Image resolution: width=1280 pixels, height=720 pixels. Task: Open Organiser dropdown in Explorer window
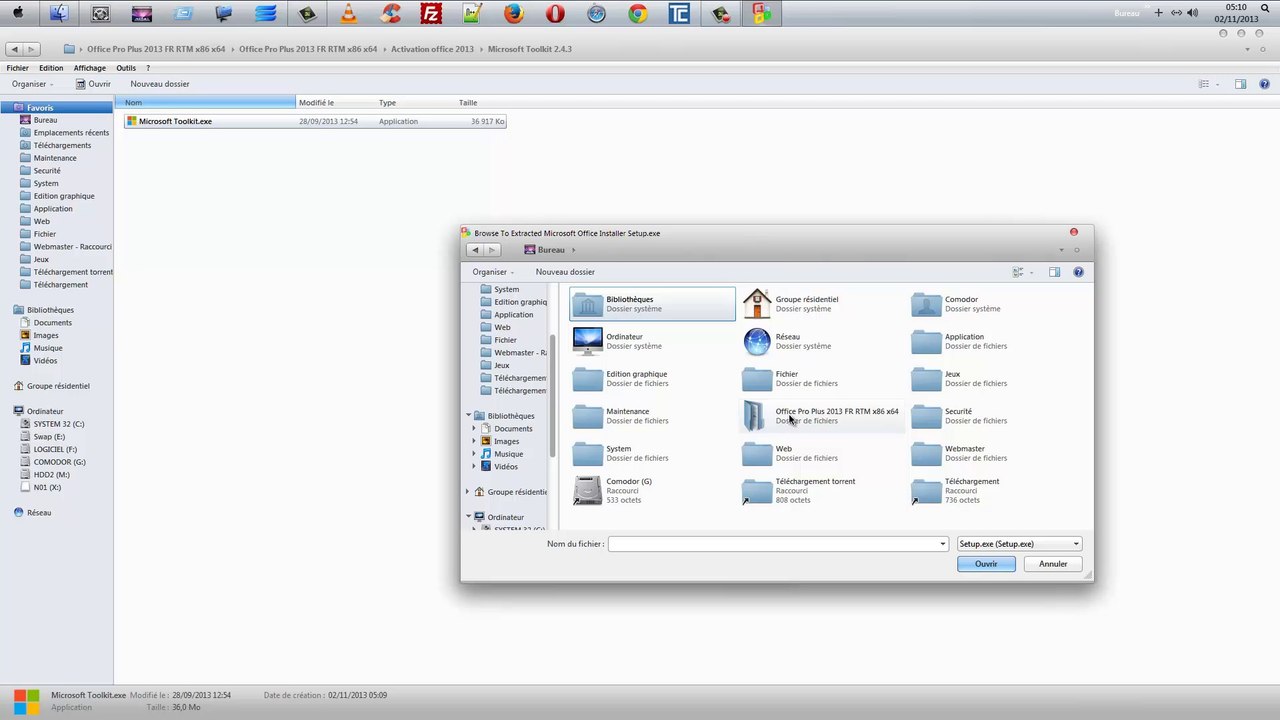33,84
